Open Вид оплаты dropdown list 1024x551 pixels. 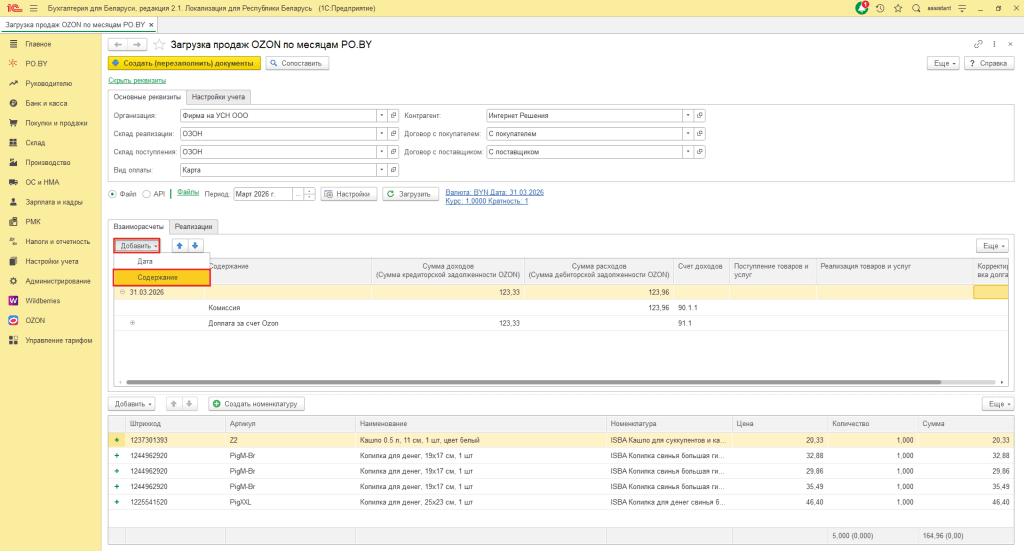point(381,170)
